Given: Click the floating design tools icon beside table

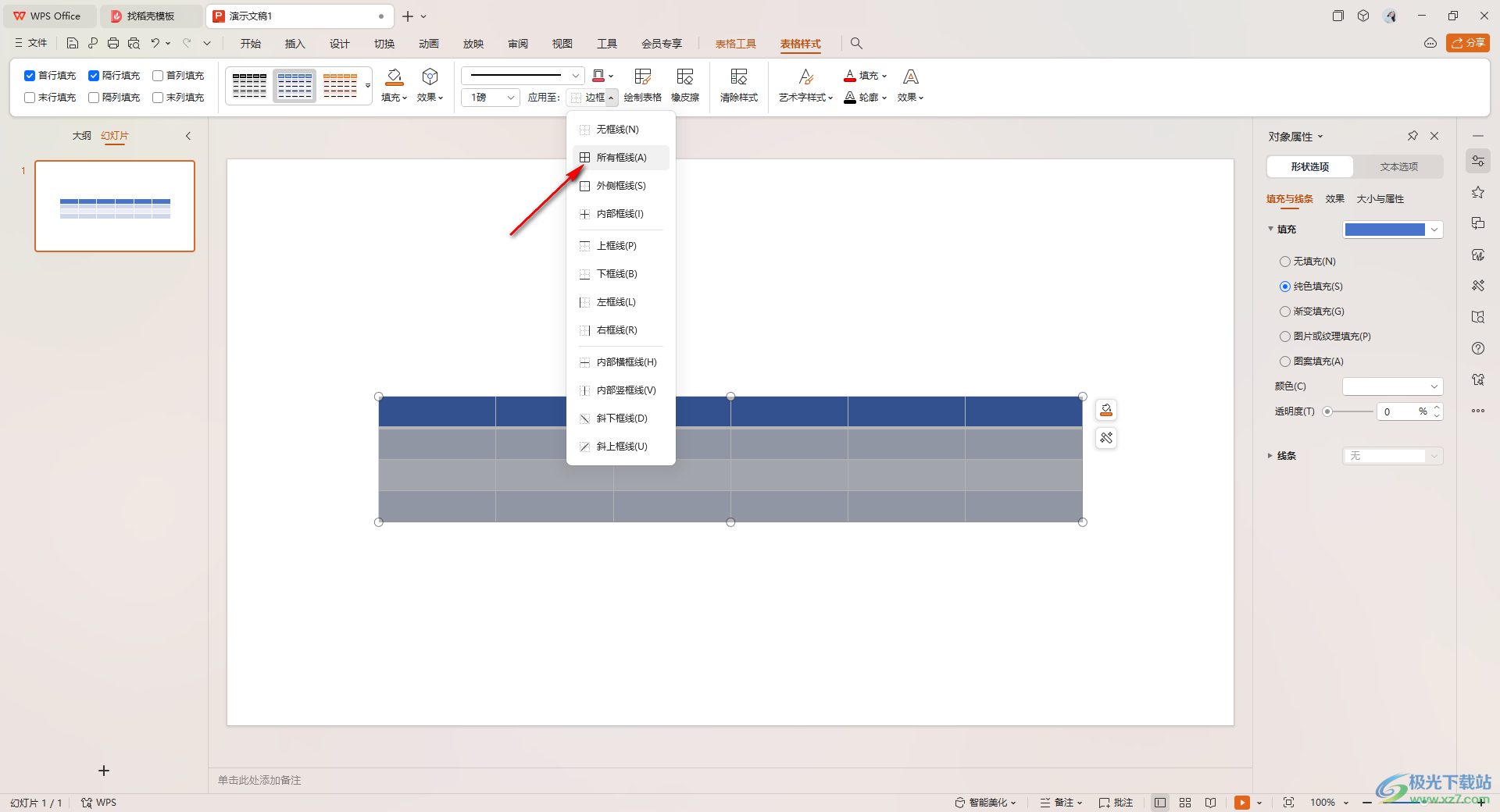Looking at the screenshot, I should coord(1106,438).
